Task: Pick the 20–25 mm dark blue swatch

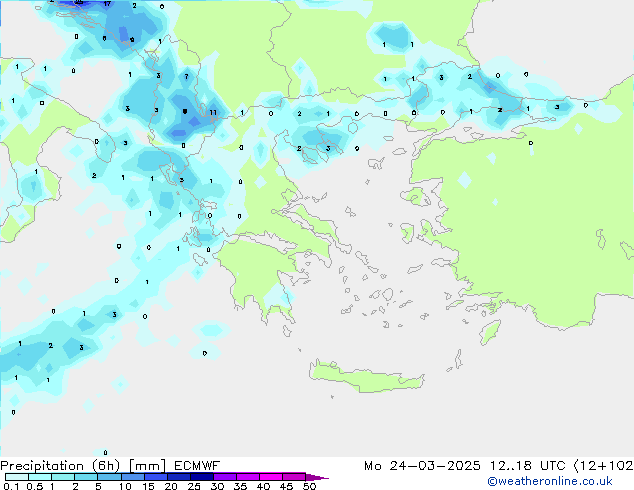Action: [x=178, y=477]
